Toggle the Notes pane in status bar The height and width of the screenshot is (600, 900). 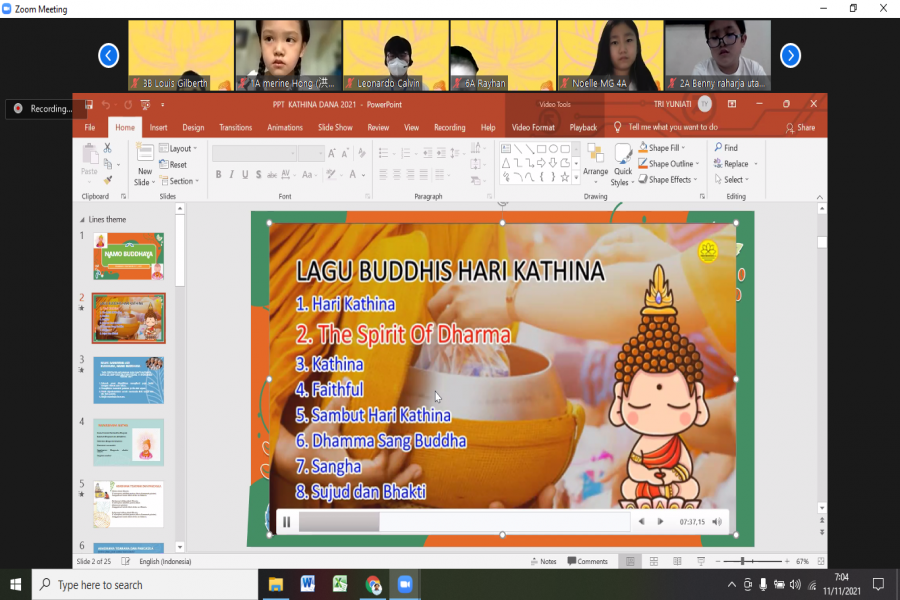tap(543, 561)
